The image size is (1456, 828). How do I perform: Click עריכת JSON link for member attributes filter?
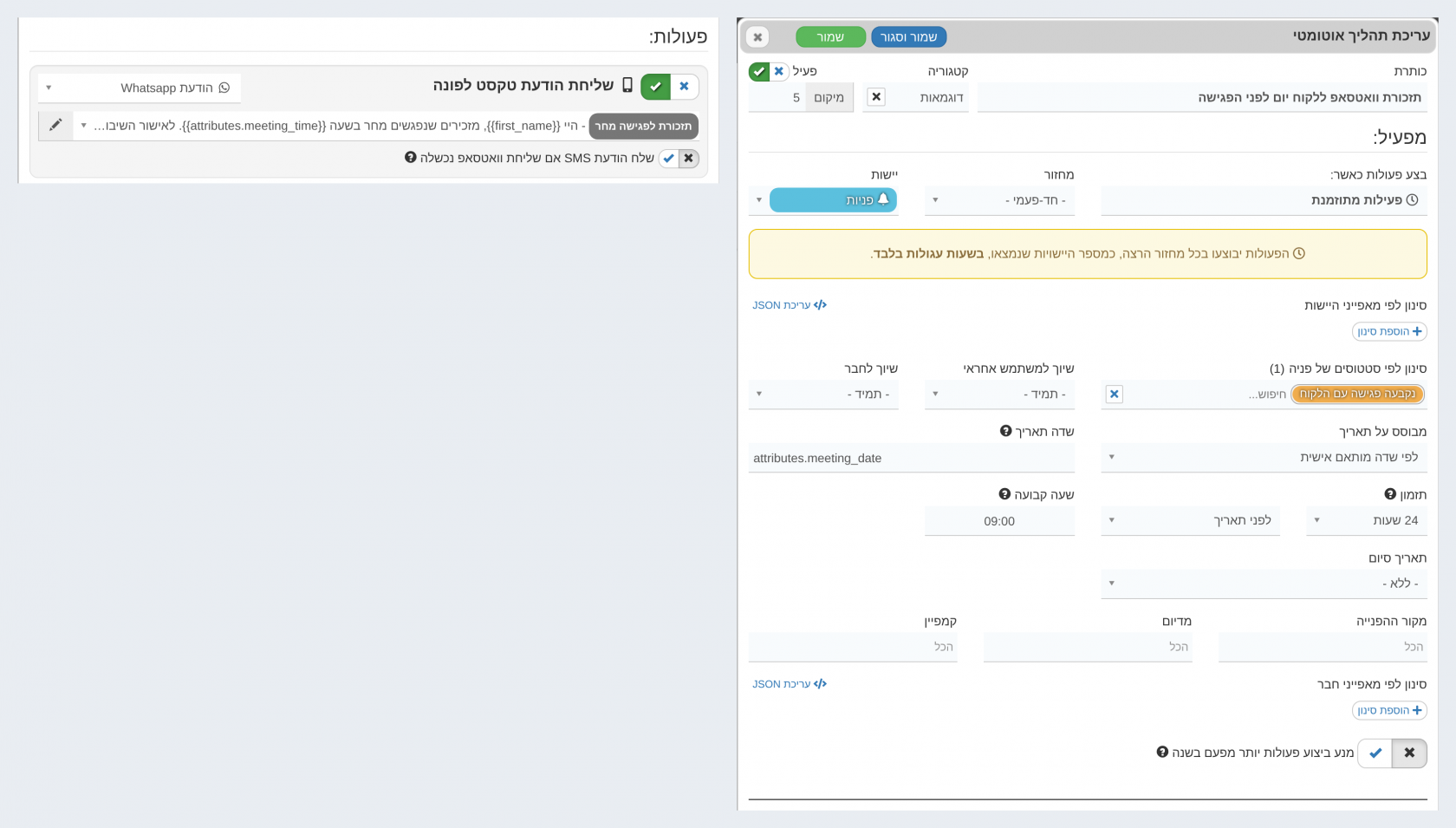pyautogui.click(x=790, y=684)
